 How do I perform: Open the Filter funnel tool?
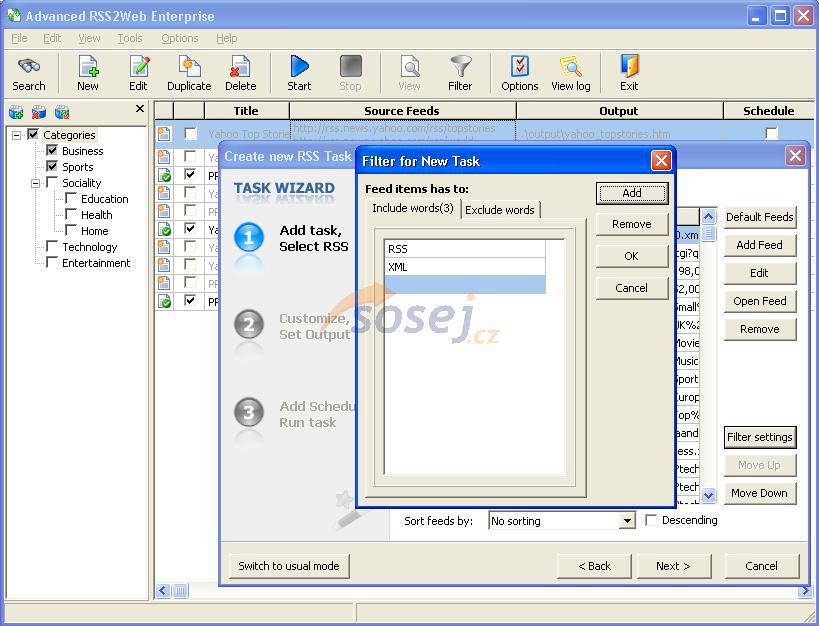[x=460, y=67]
